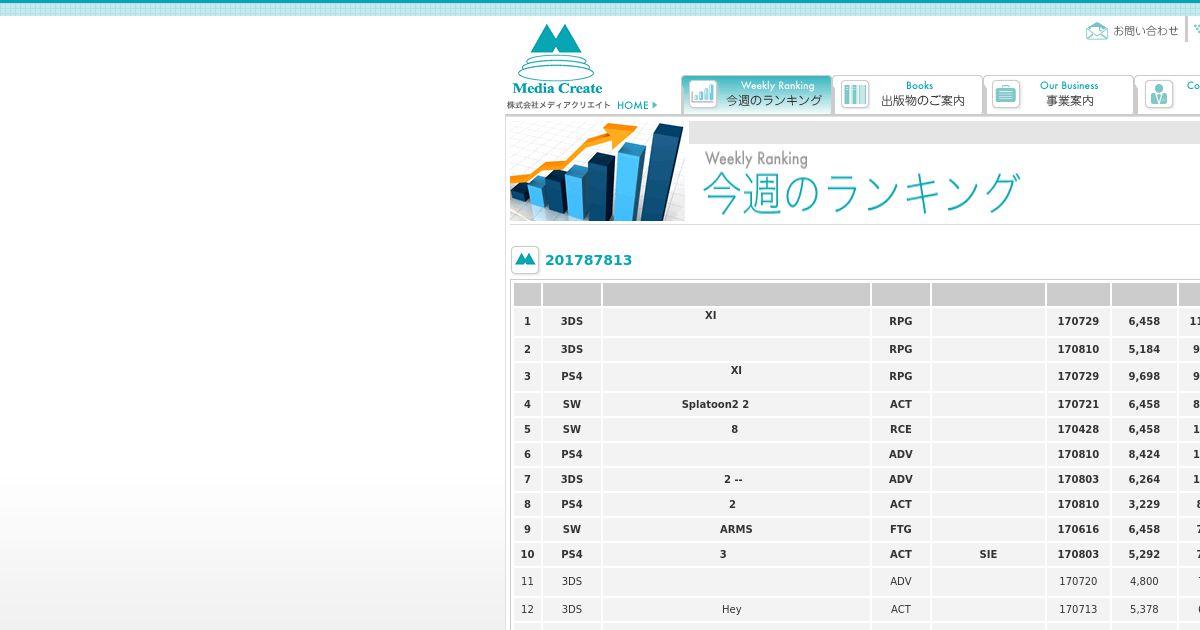This screenshot has height=630, width=1200.
Task: Open the HOME link
Action: (x=637, y=105)
